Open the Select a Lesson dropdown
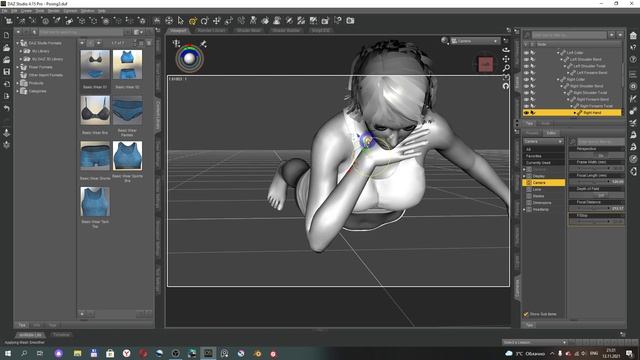Image resolution: width=640 pixels, height=360 pixels. coord(535,342)
